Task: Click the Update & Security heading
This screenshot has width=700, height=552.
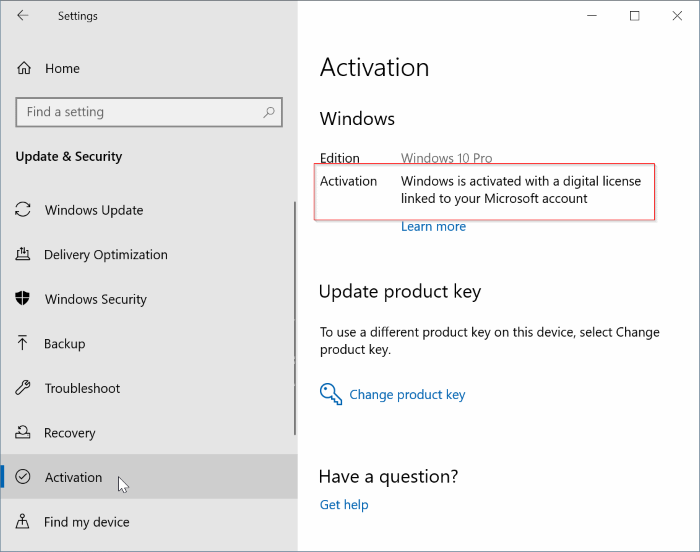Action: coord(69,157)
